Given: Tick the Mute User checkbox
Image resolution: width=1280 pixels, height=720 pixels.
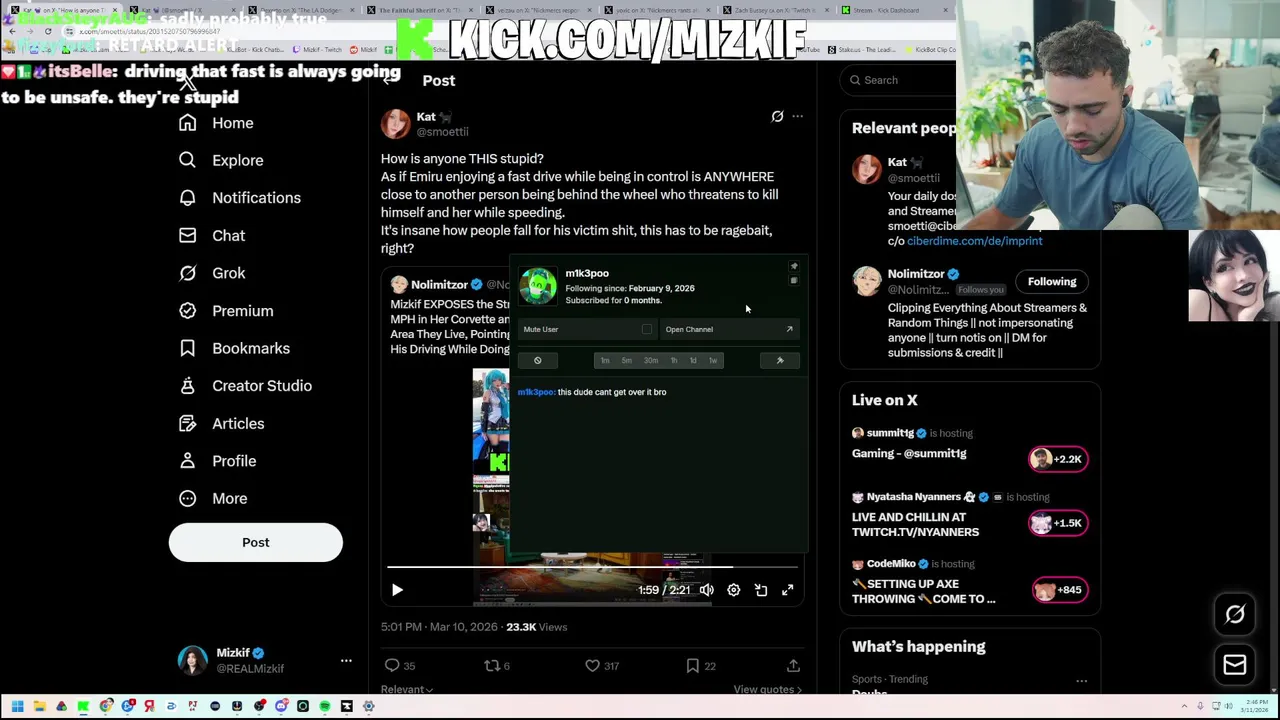Looking at the screenshot, I should point(647,329).
